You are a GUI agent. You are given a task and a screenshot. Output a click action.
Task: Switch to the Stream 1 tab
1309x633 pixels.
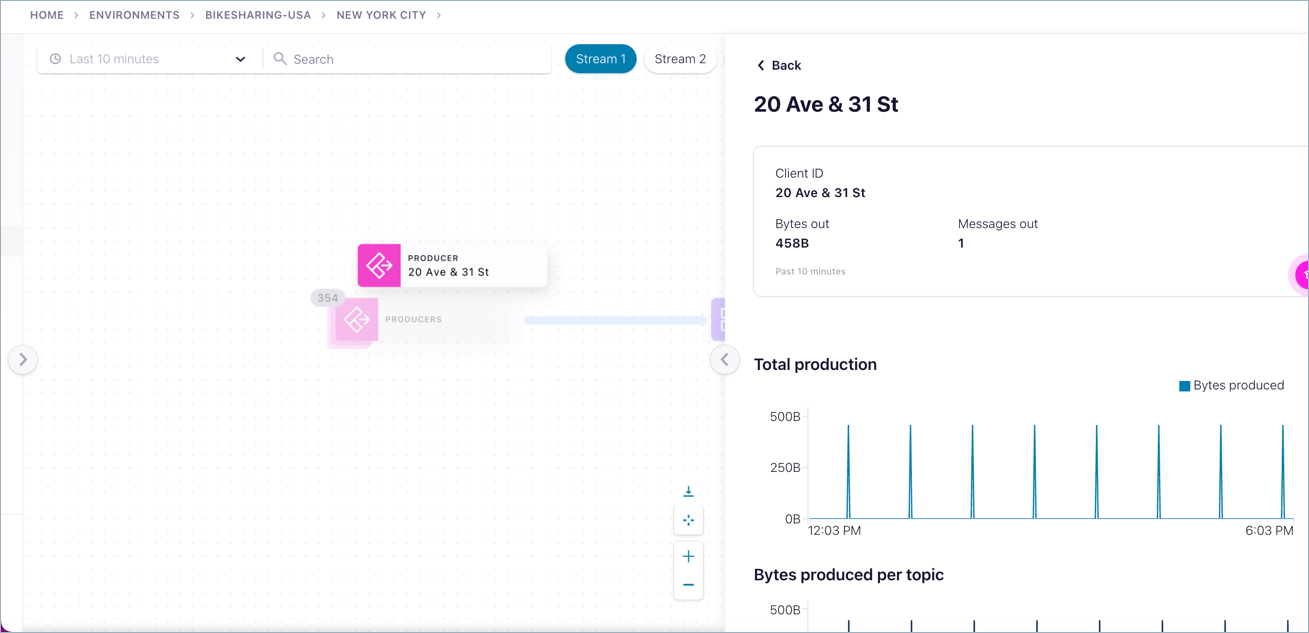pyautogui.click(x=600, y=59)
